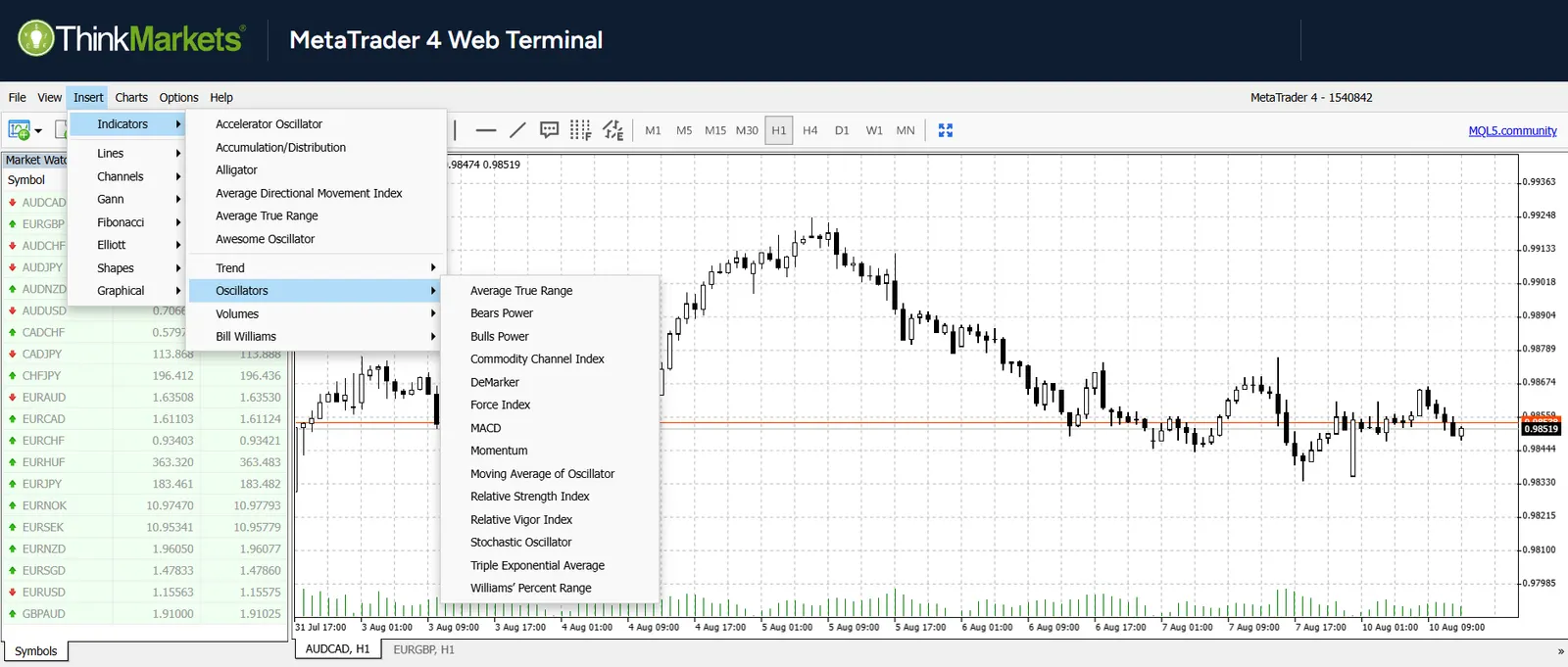Viewport: 1568px width, 667px height.
Task: Click the down arrow icon beside CADJPY
Action: 13,354
